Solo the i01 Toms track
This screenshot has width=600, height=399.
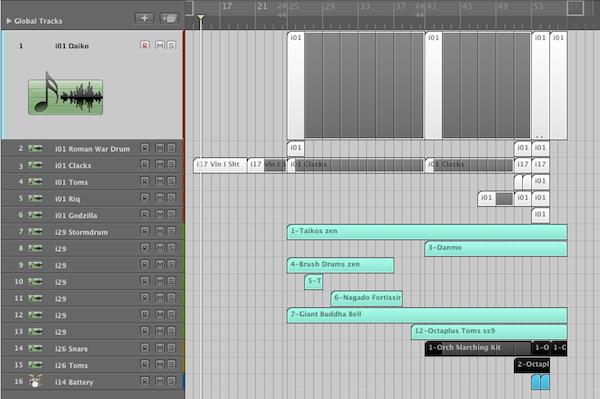coord(171,181)
